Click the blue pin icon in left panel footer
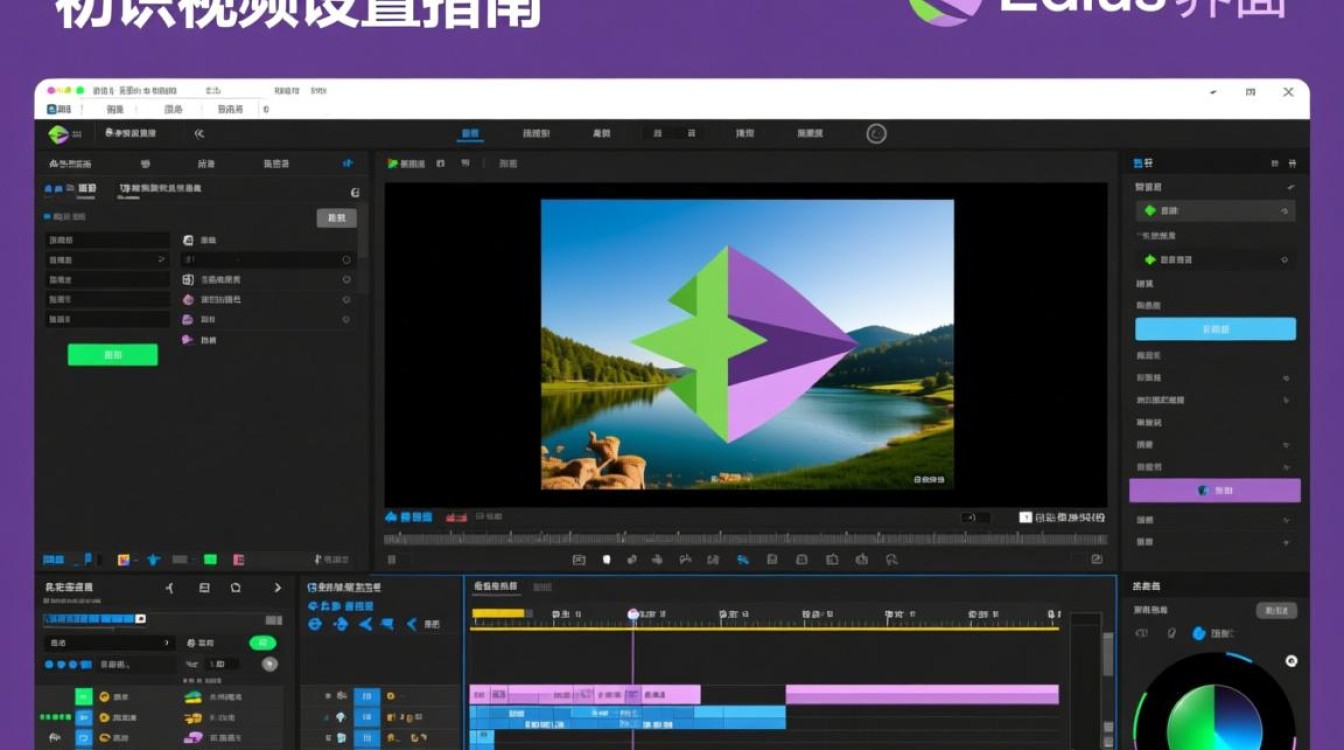This screenshot has height=750, width=1344. tap(153, 560)
